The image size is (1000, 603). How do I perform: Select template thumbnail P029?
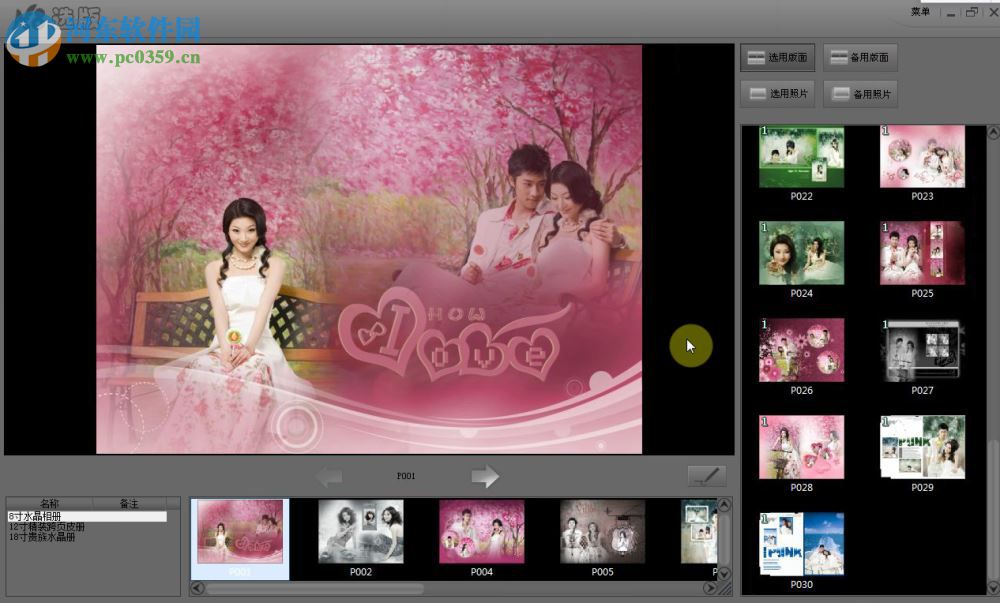[x=922, y=447]
